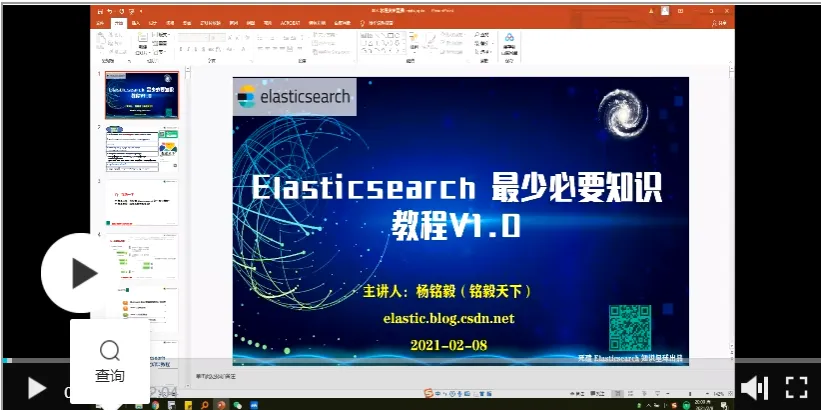Click the zoom percentage in the status bar
Viewport: 821px width, 410px height.
coord(718,394)
